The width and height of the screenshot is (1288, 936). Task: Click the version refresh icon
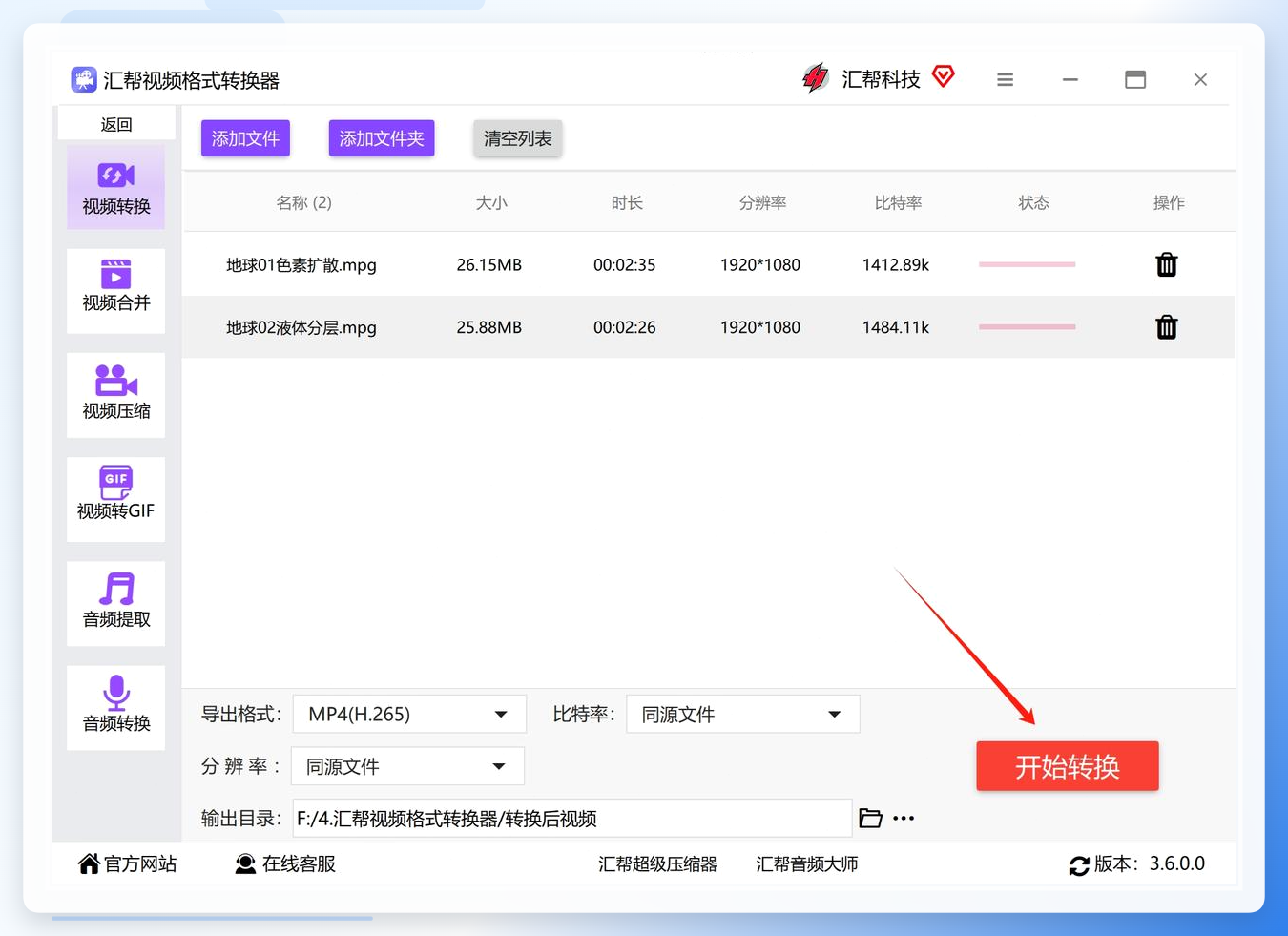click(x=1079, y=865)
